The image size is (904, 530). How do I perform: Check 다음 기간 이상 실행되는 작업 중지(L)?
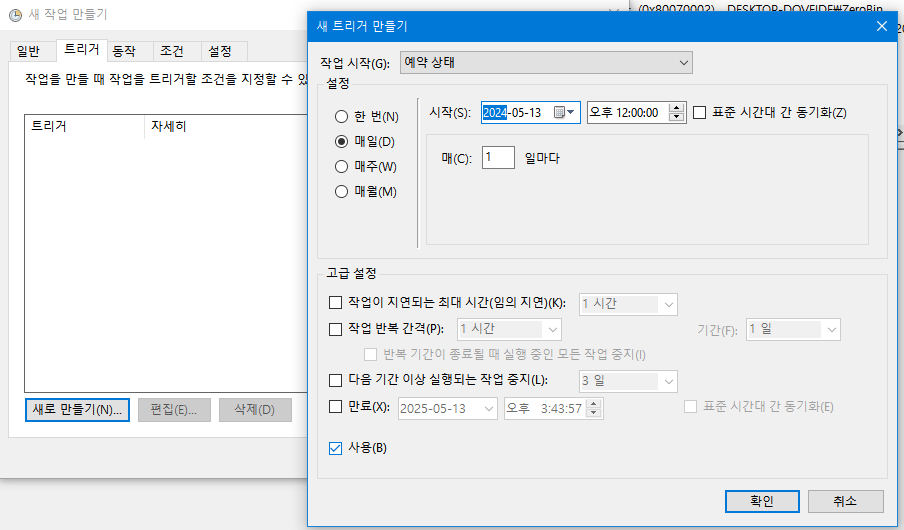coord(335,380)
